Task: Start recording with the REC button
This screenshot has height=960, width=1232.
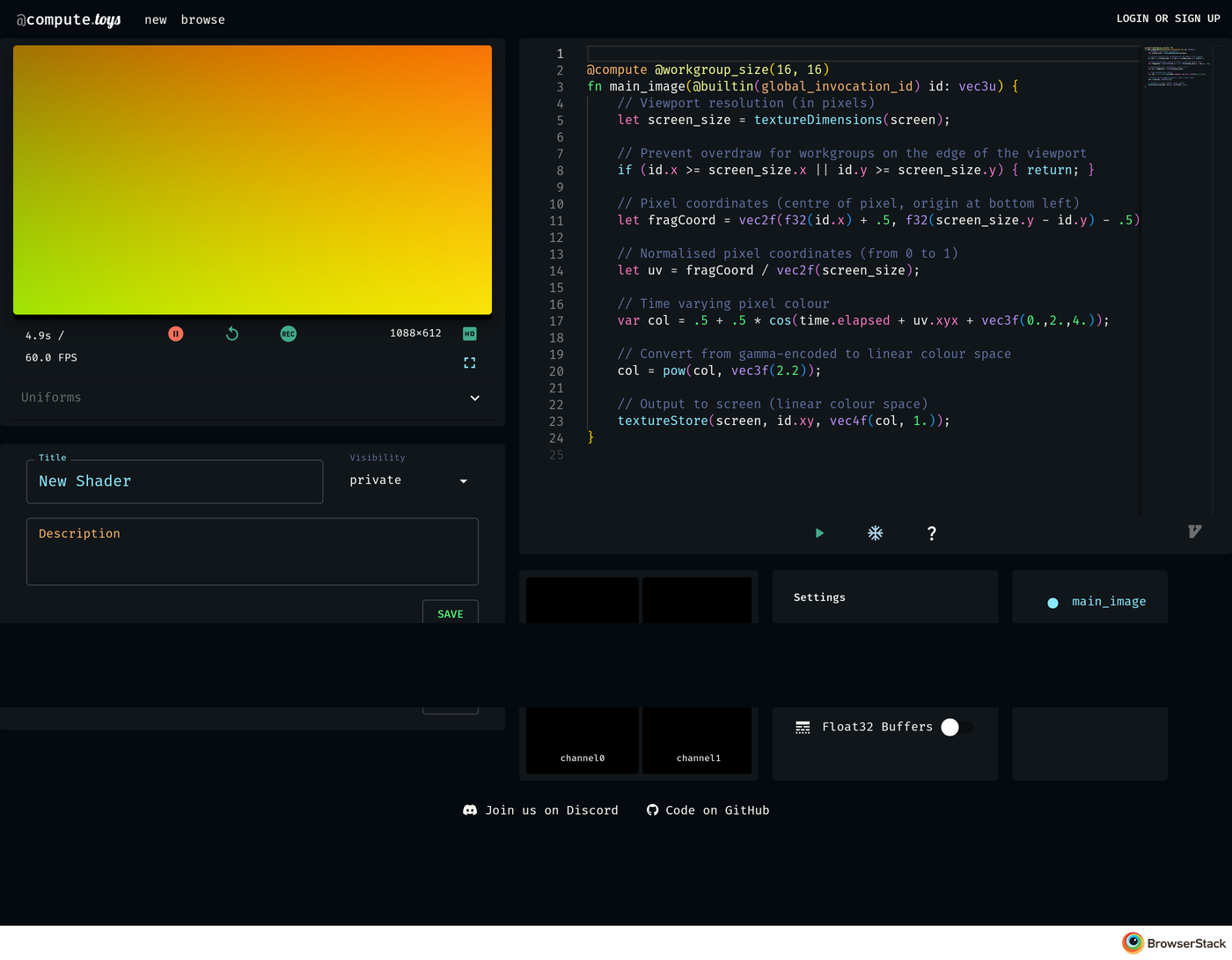Action: pos(289,333)
